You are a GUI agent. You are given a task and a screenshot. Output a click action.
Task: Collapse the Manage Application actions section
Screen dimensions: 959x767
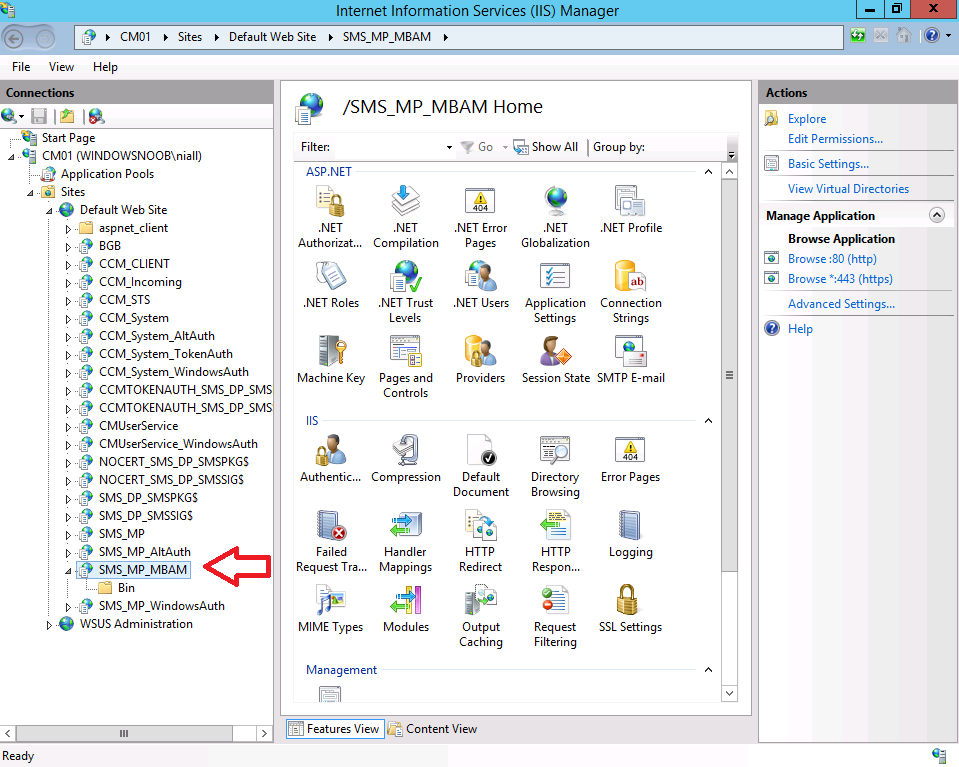coord(936,215)
